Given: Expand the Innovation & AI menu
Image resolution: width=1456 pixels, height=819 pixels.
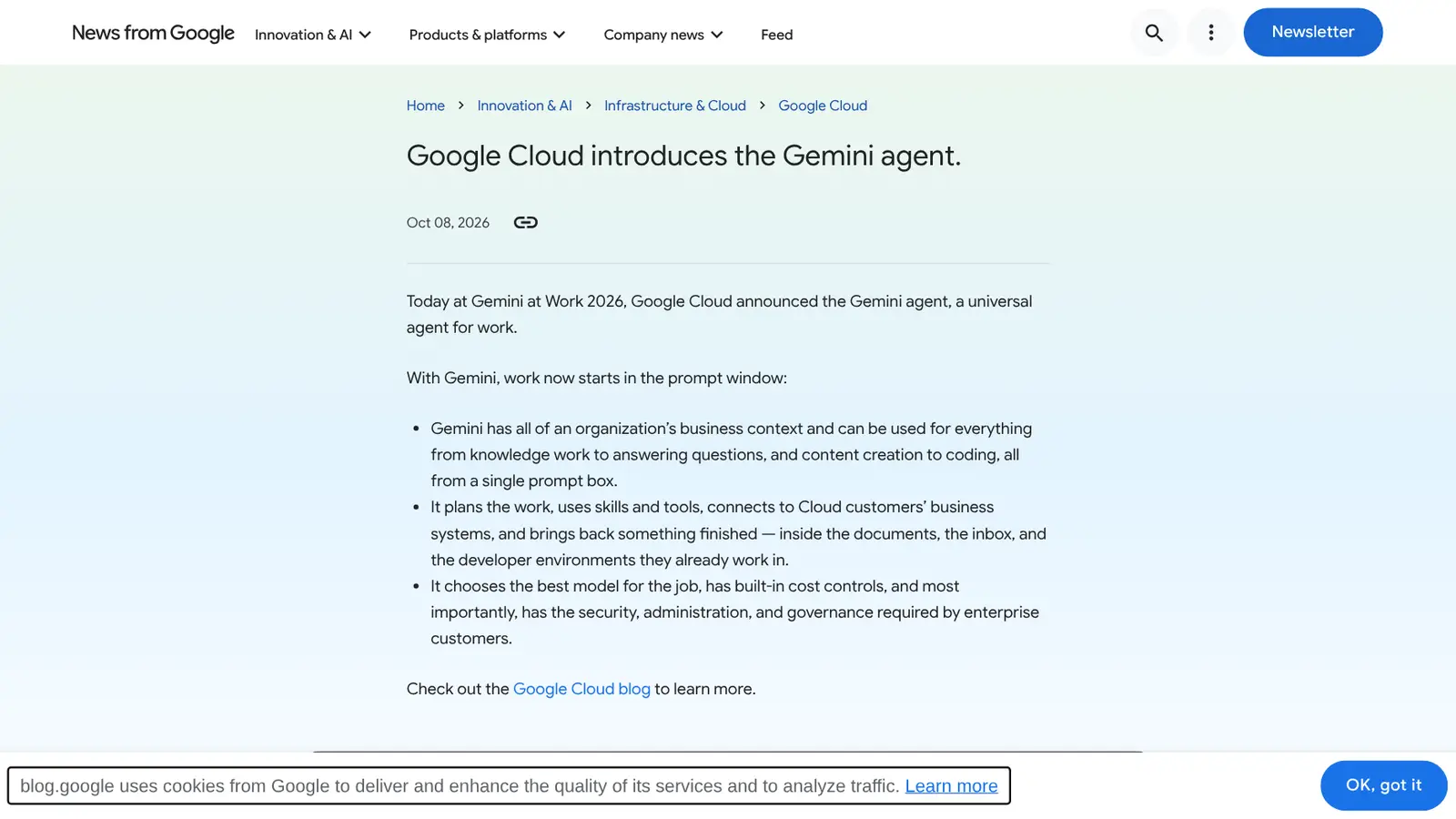Looking at the screenshot, I should tap(313, 35).
